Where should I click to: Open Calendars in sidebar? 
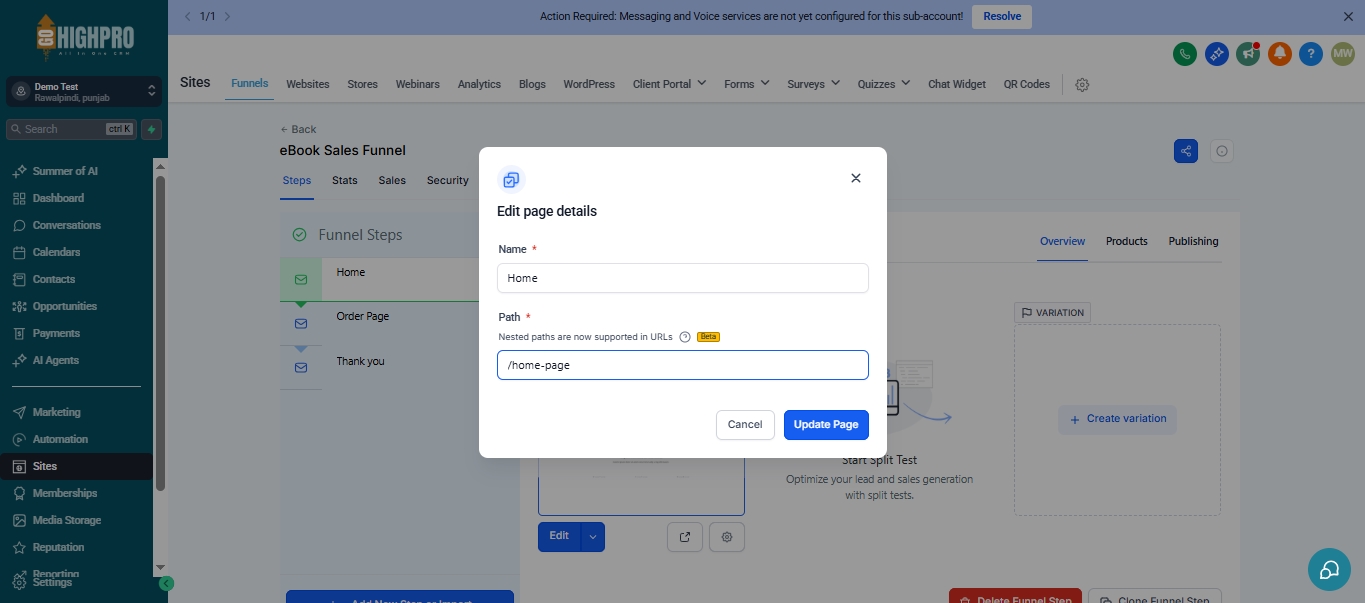(x=56, y=252)
